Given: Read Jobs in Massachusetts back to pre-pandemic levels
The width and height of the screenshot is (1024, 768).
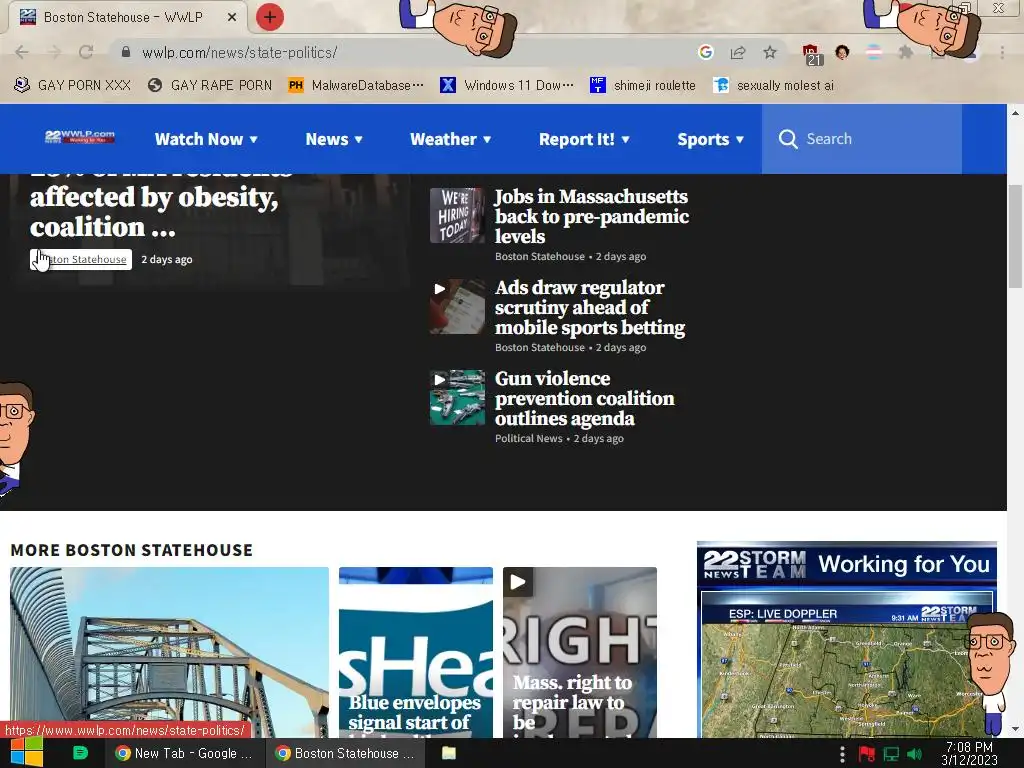Looking at the screenshot, I should click(x=591, y=216).
